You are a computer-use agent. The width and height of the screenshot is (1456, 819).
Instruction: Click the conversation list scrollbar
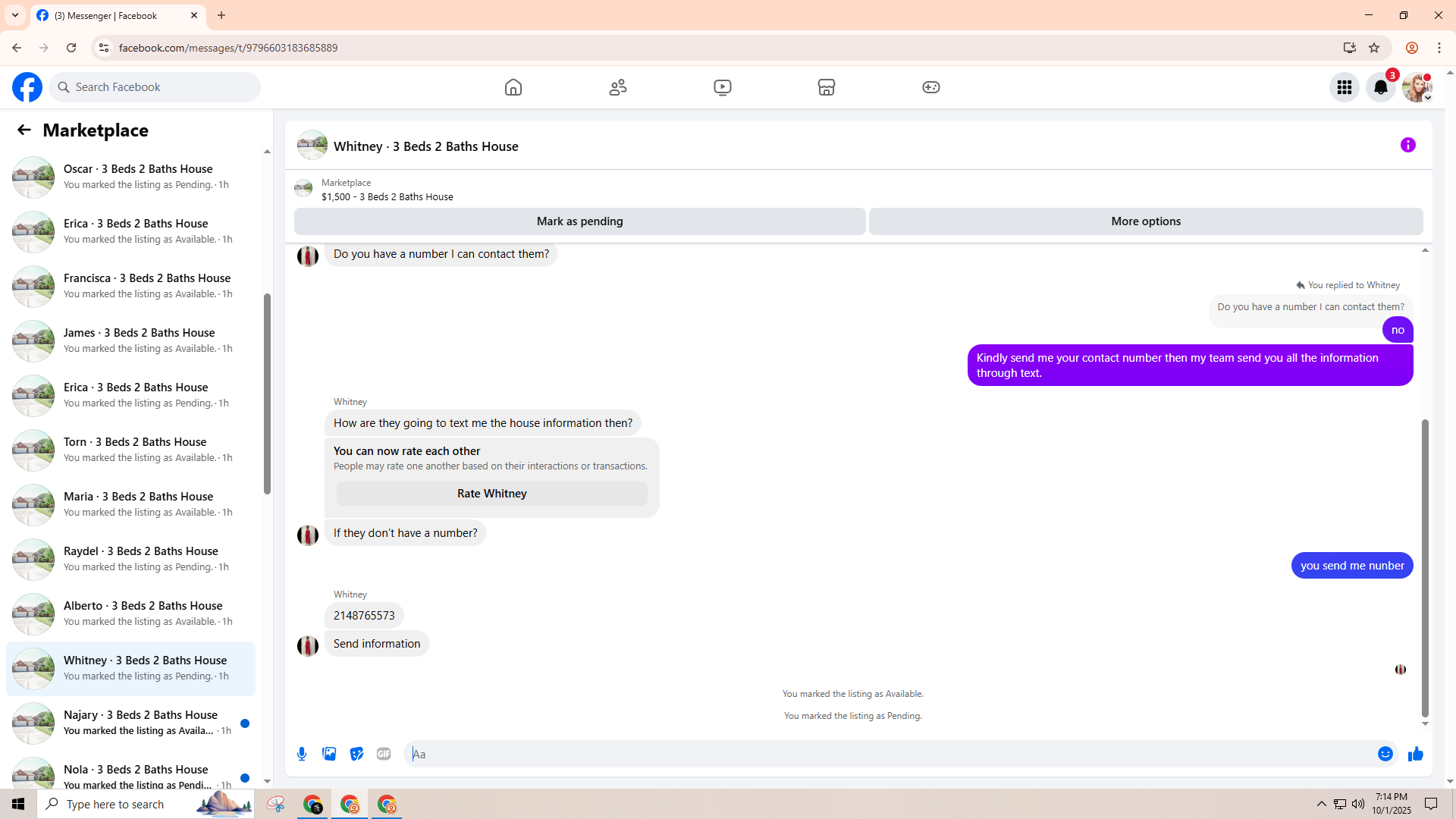[267, 394]
